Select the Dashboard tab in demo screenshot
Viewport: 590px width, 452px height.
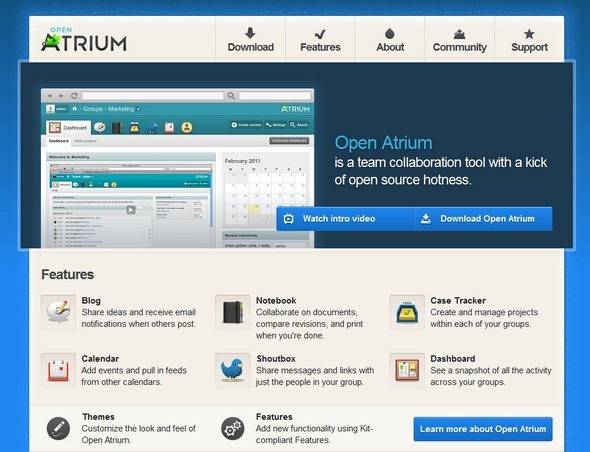pyautogui.click(x=68, y=128)
